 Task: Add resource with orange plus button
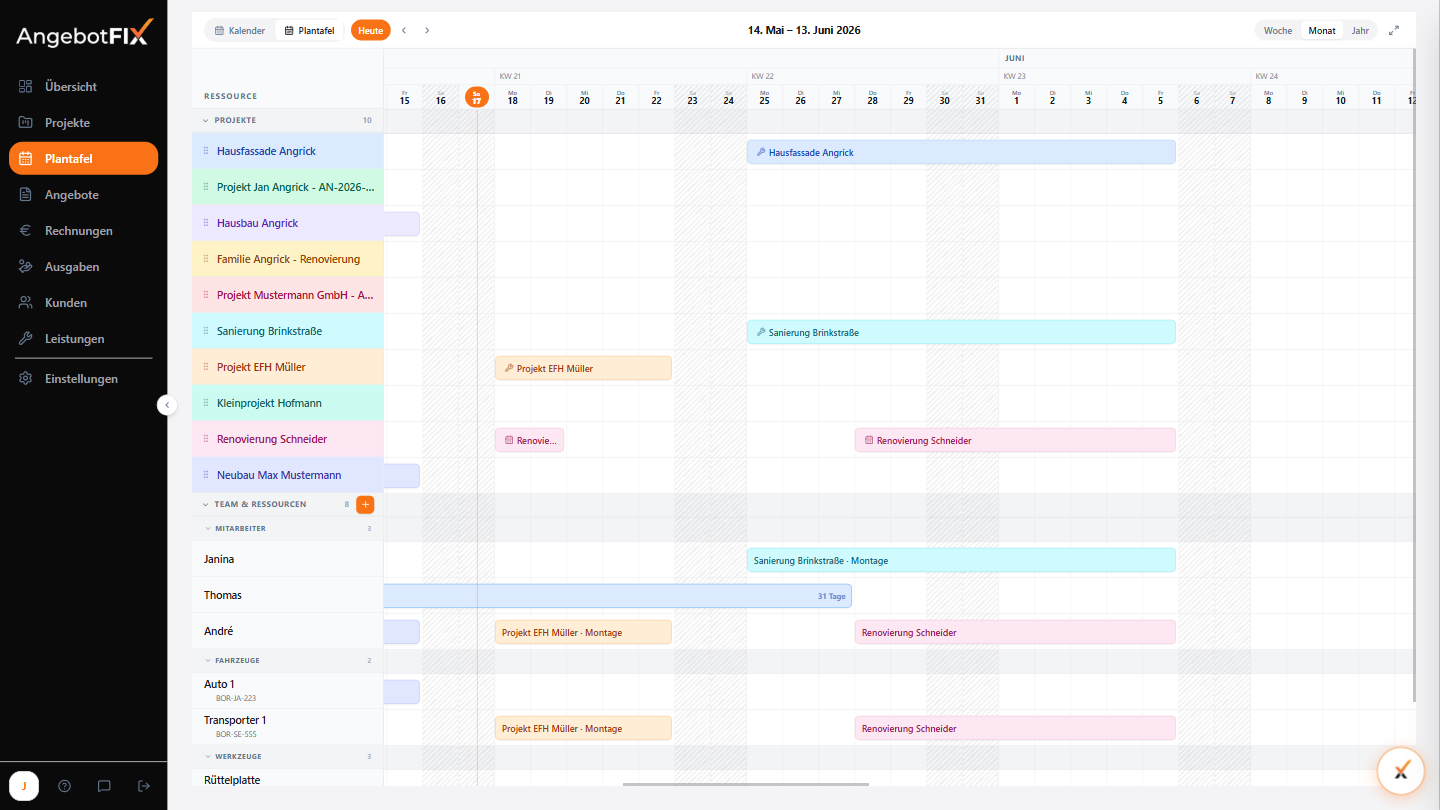click(365, 505)
